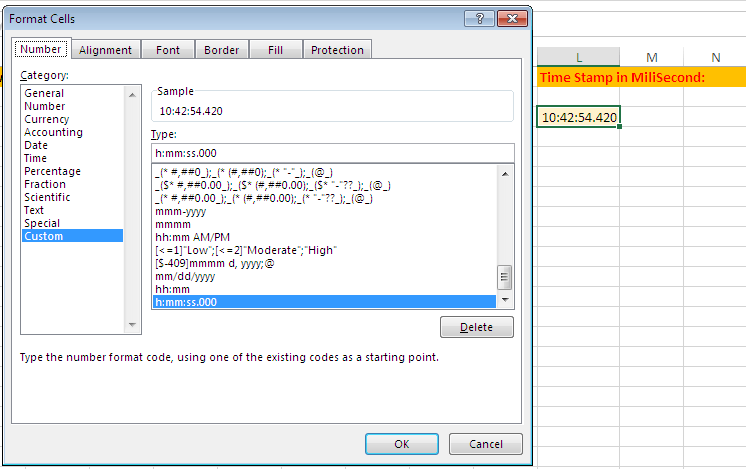This screenshot has width=747, height=469.
Task: Open the Font tab
Action: click(168, 50)
